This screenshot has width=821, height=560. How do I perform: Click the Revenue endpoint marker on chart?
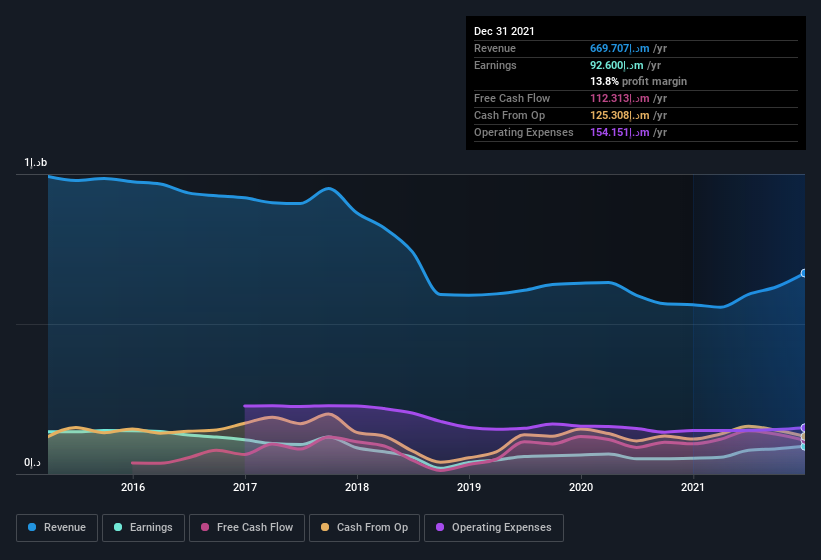click(x=804, y=273)
